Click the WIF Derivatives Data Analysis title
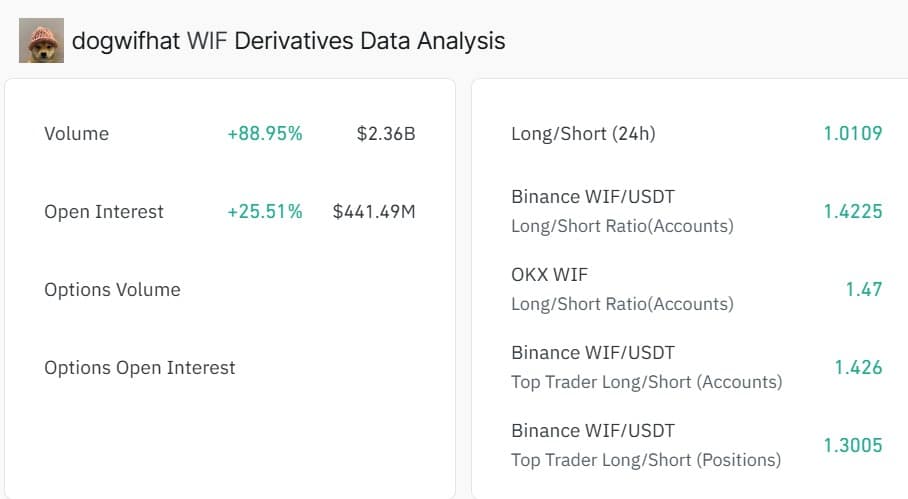This screenshot has width=908, height=499. point(288,41)
